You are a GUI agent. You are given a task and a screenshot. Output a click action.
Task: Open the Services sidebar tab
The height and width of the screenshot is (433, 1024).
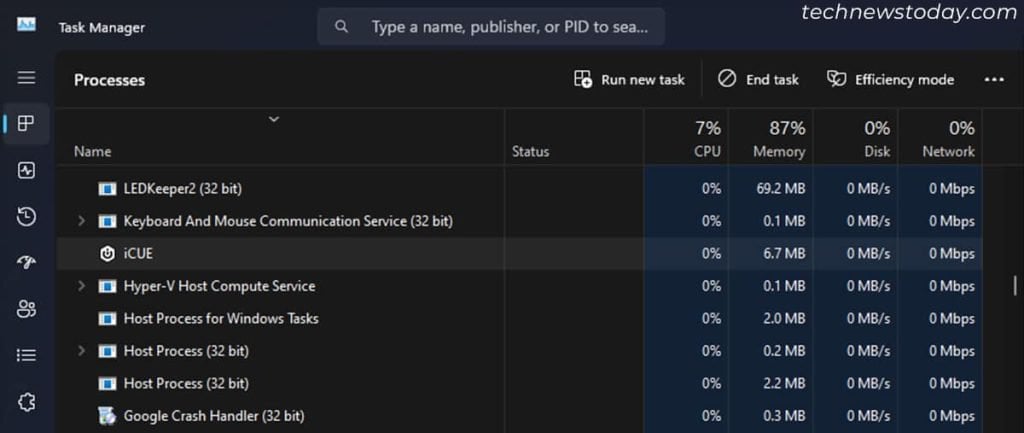coord(26,402)
